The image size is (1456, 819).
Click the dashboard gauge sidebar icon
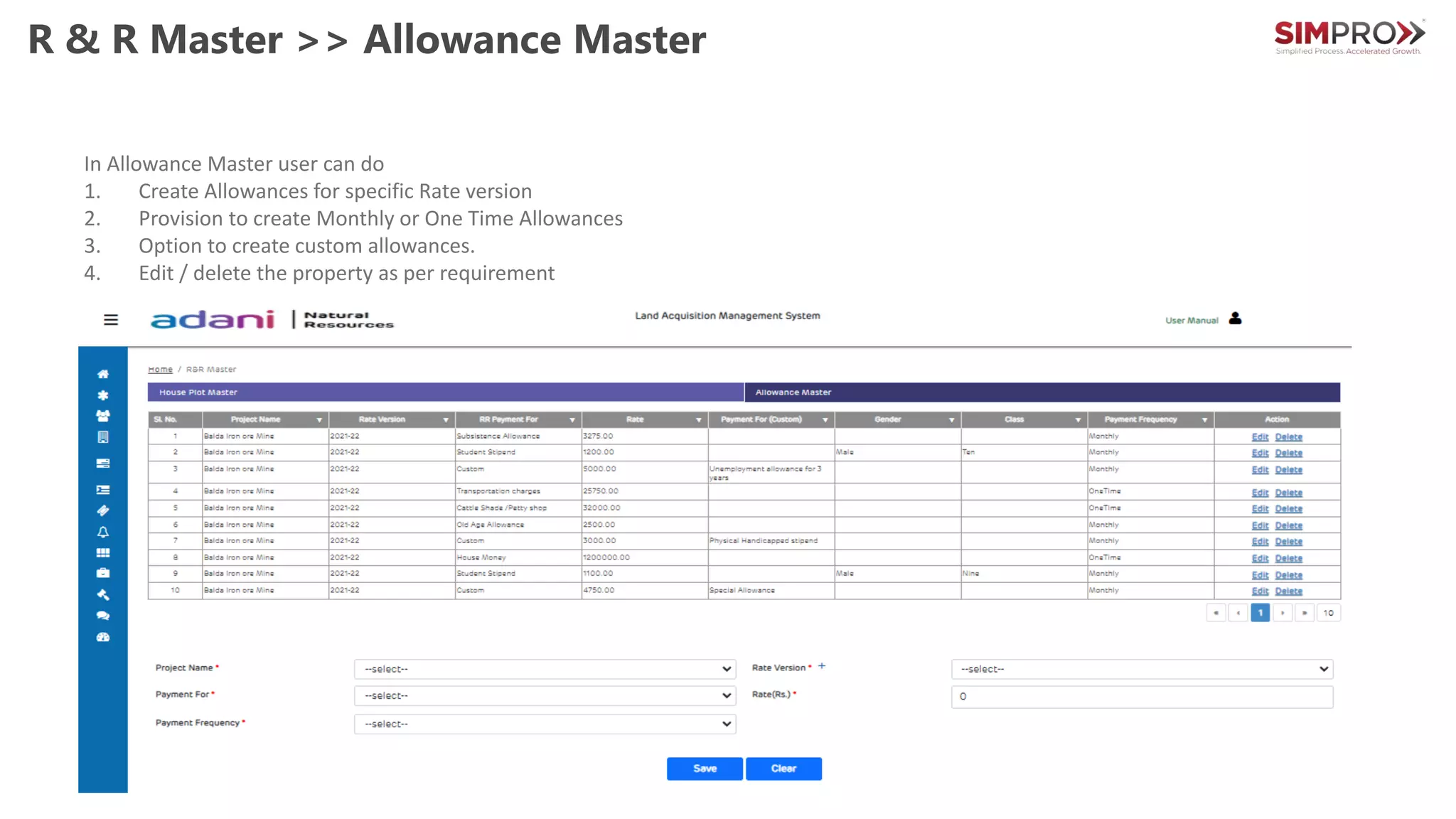pos(103,637)
